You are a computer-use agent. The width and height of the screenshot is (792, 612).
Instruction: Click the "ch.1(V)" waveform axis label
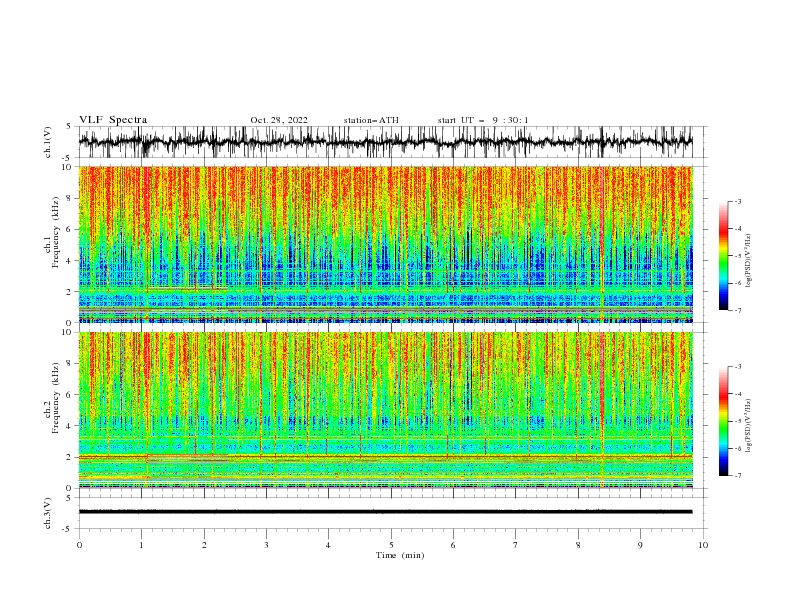tap(48, 142)
